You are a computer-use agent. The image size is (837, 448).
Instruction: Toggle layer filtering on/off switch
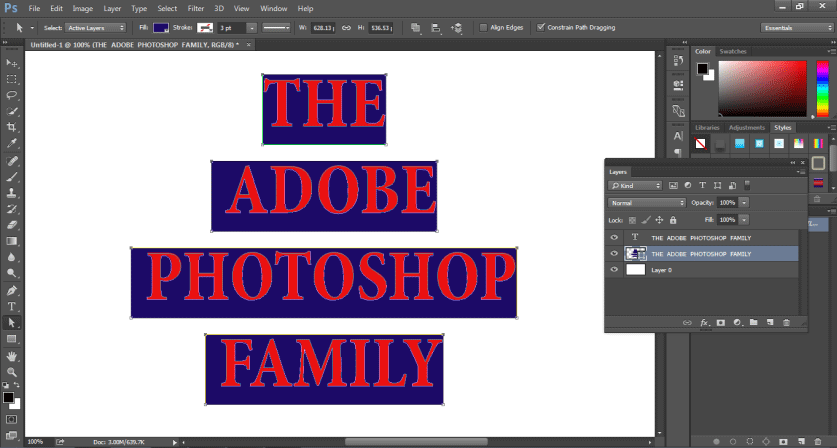point(747,185)
